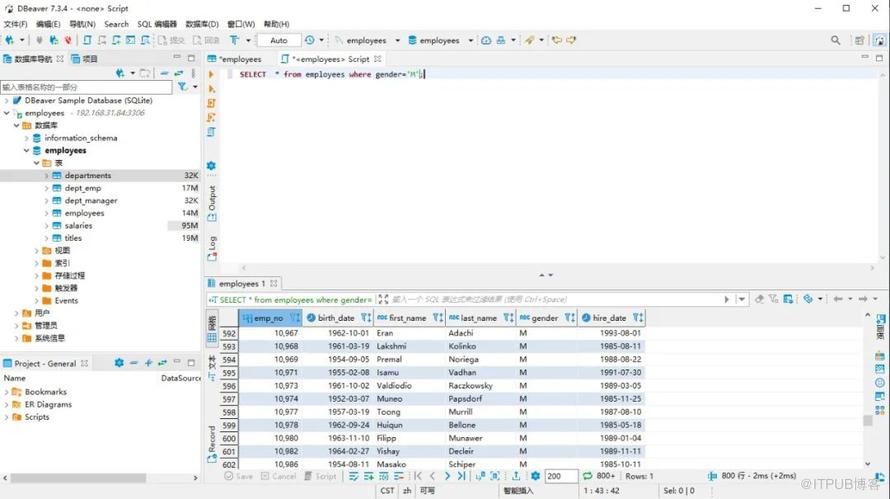Open the 数据库(D) menu
The width and height of the screenshot is (890, 499).
click(202, 24)
